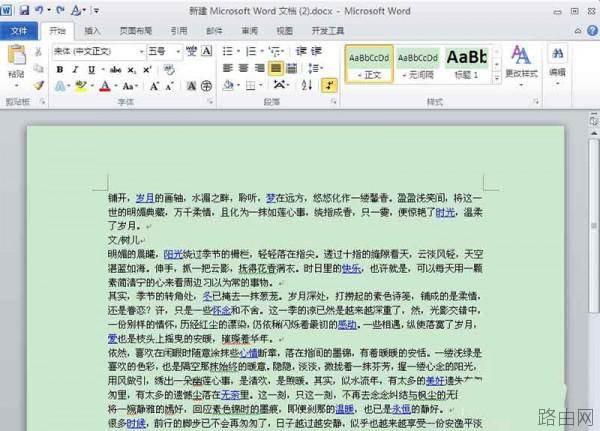Click the vertical scrollbar thumb

pyautogui.click(x=594, y=226)
